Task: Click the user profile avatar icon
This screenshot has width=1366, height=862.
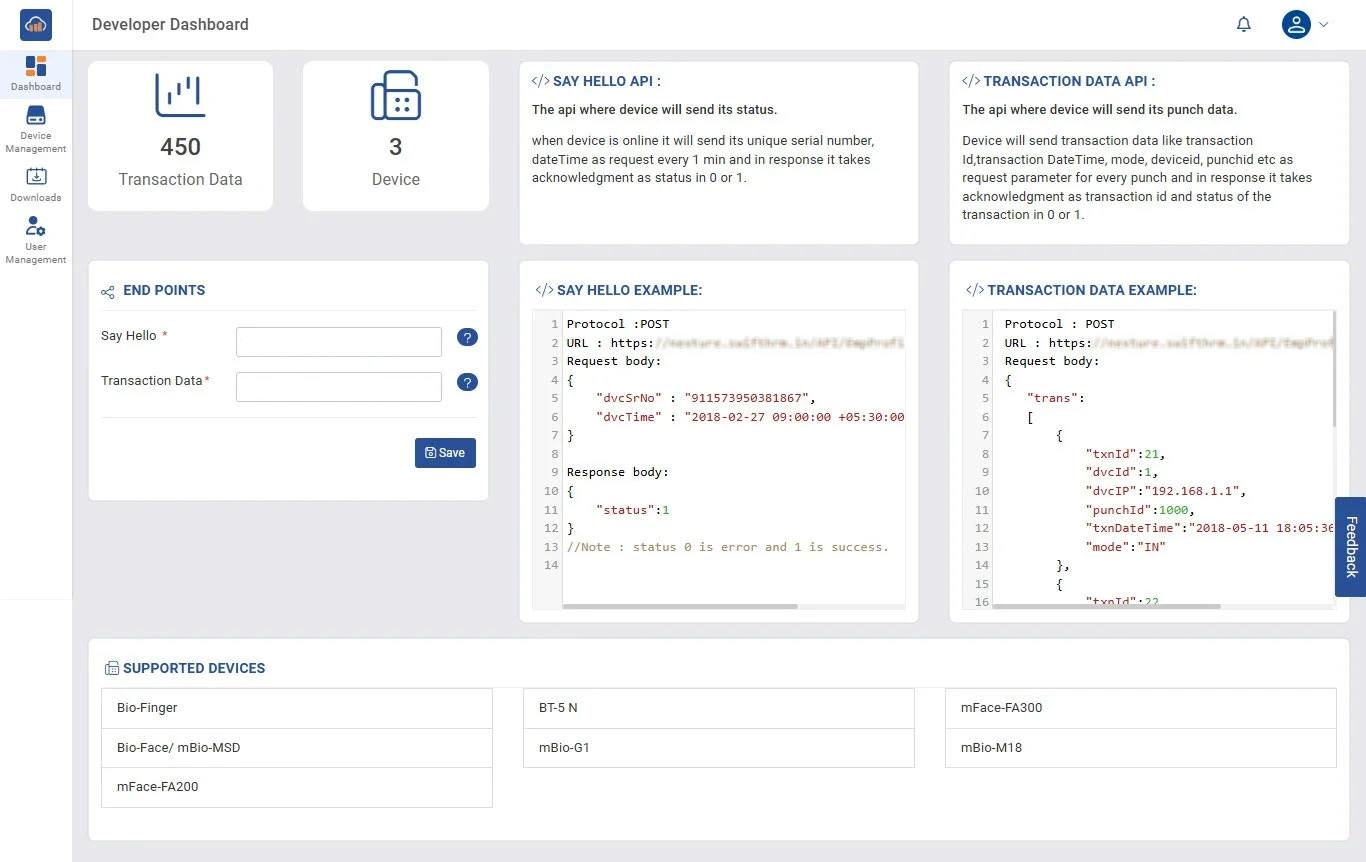Action: [x=1296, y=25]
